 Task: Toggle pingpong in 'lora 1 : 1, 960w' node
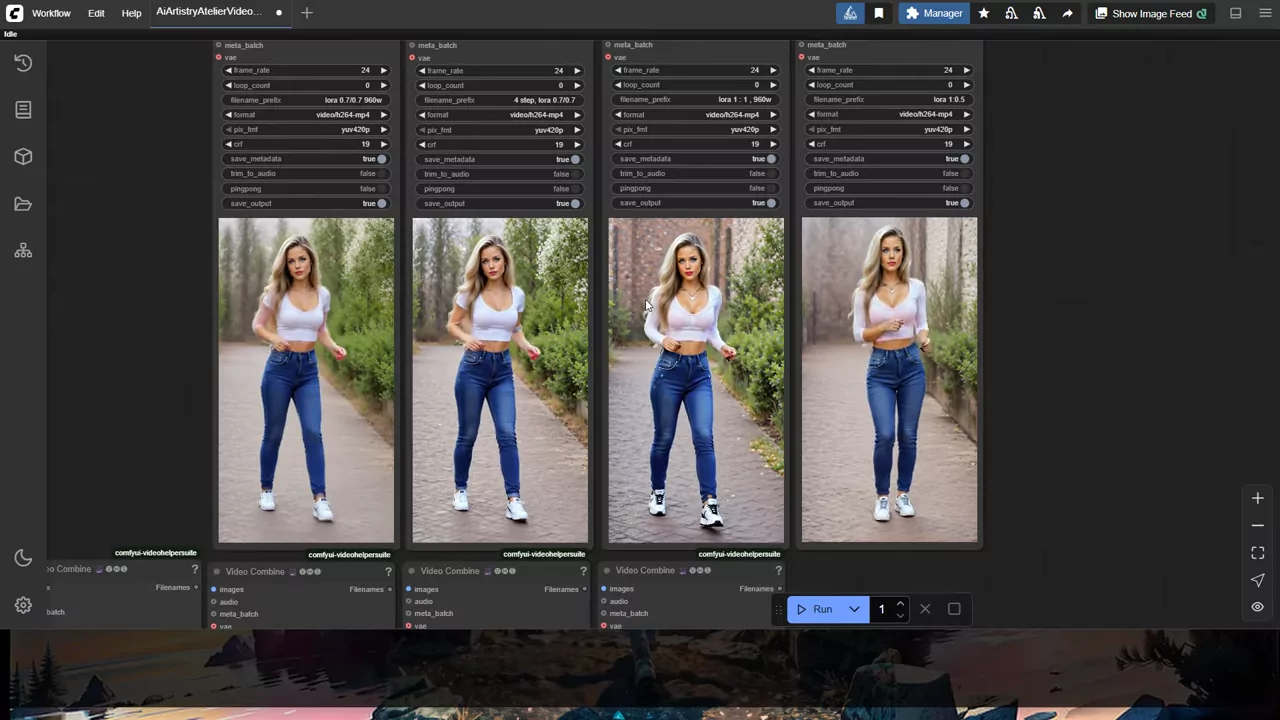696,188
